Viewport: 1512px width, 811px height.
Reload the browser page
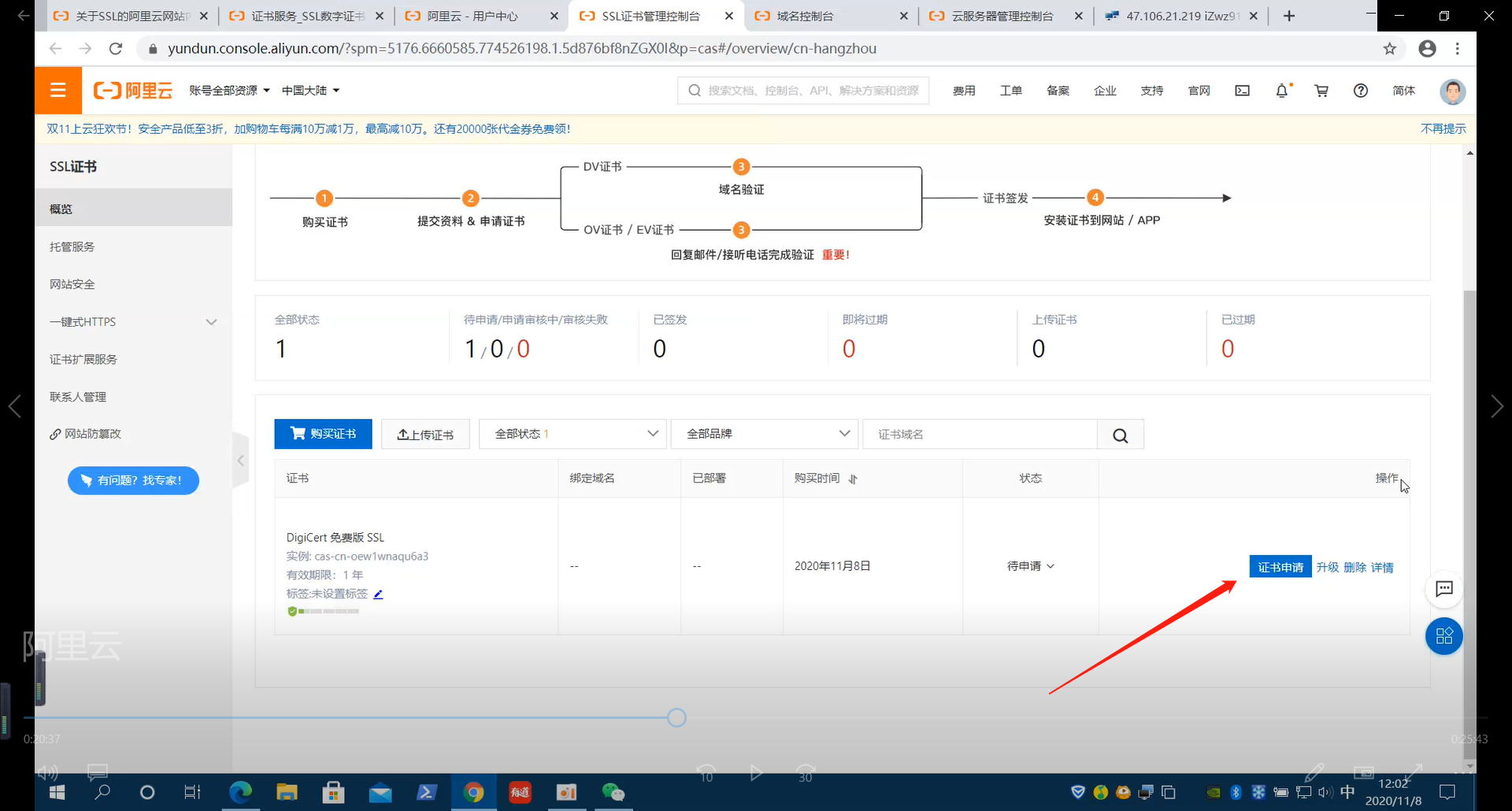point(116,49)
